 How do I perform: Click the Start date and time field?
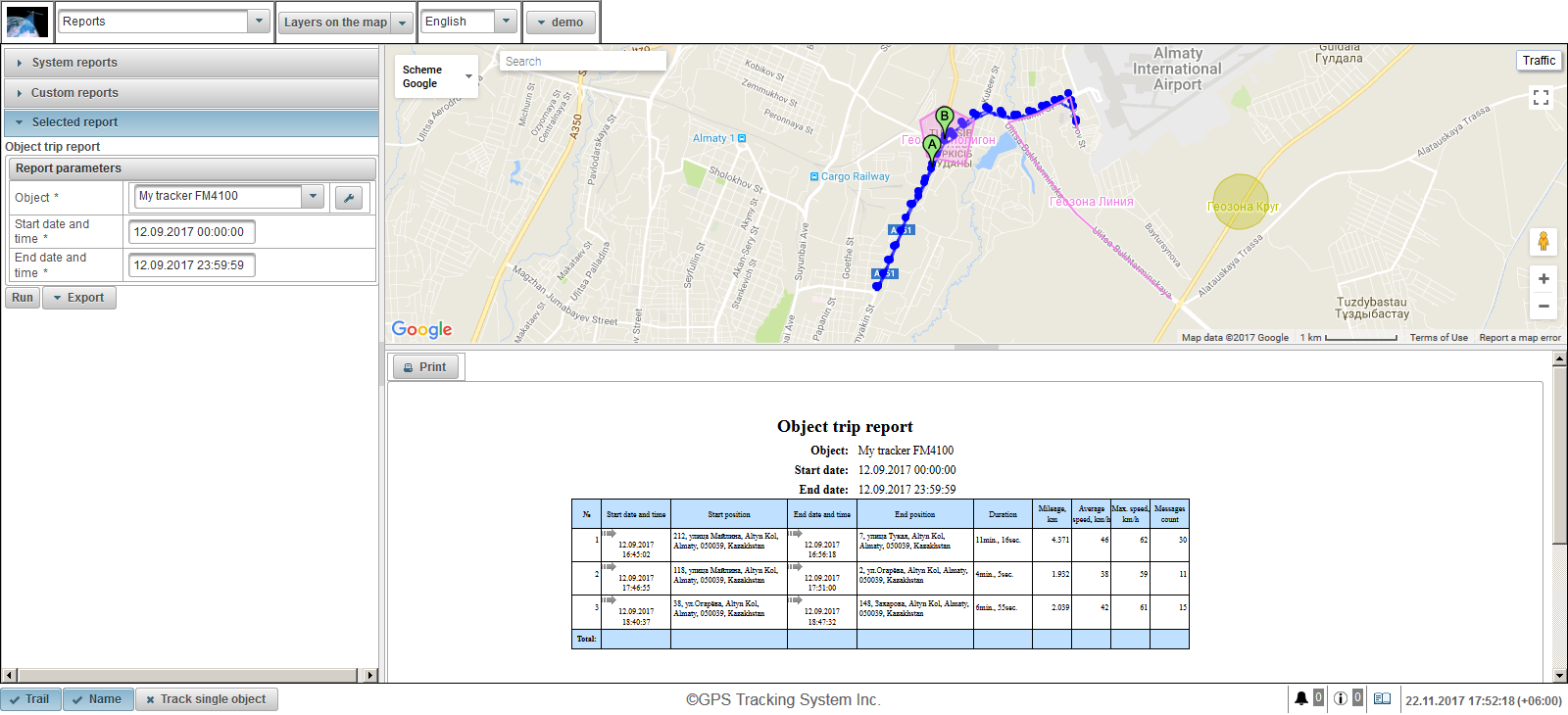192,232
